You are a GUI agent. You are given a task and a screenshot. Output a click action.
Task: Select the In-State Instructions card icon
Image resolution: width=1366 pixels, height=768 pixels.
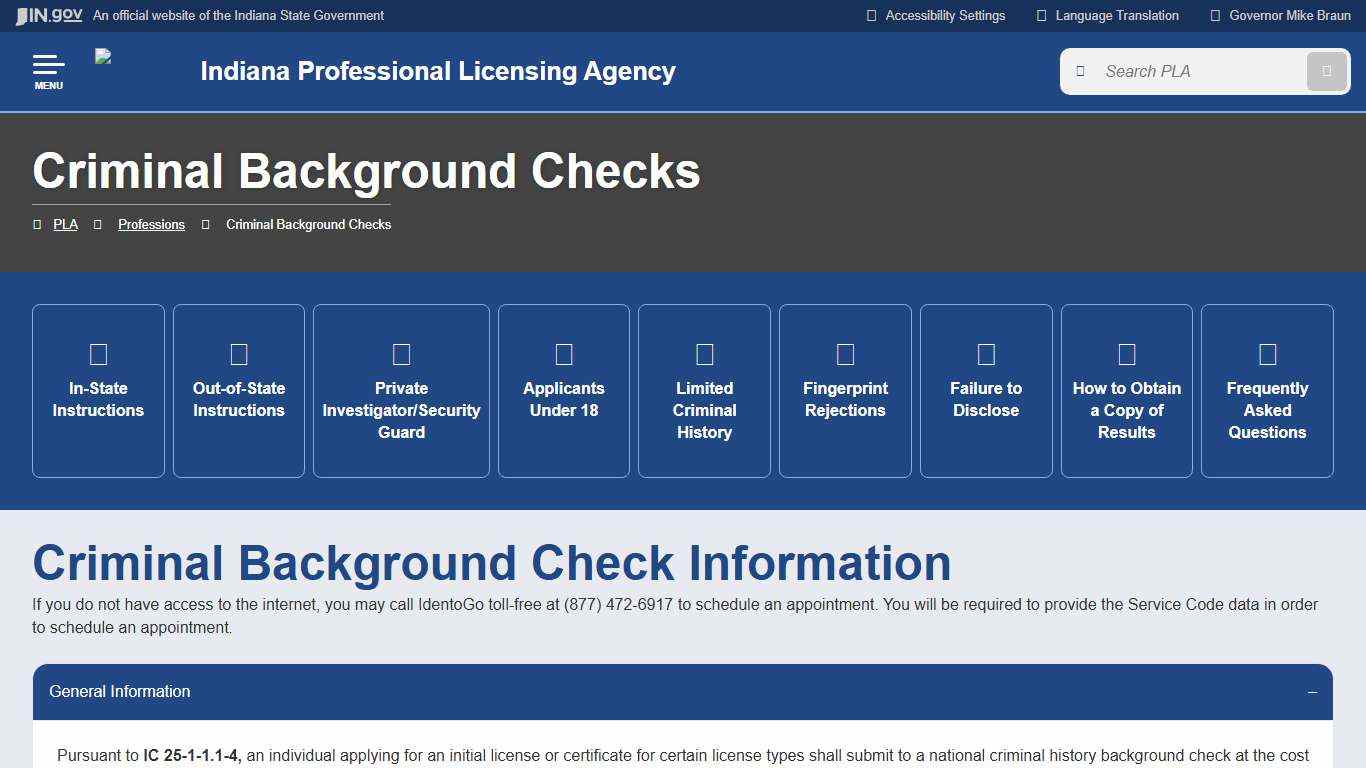97,353
